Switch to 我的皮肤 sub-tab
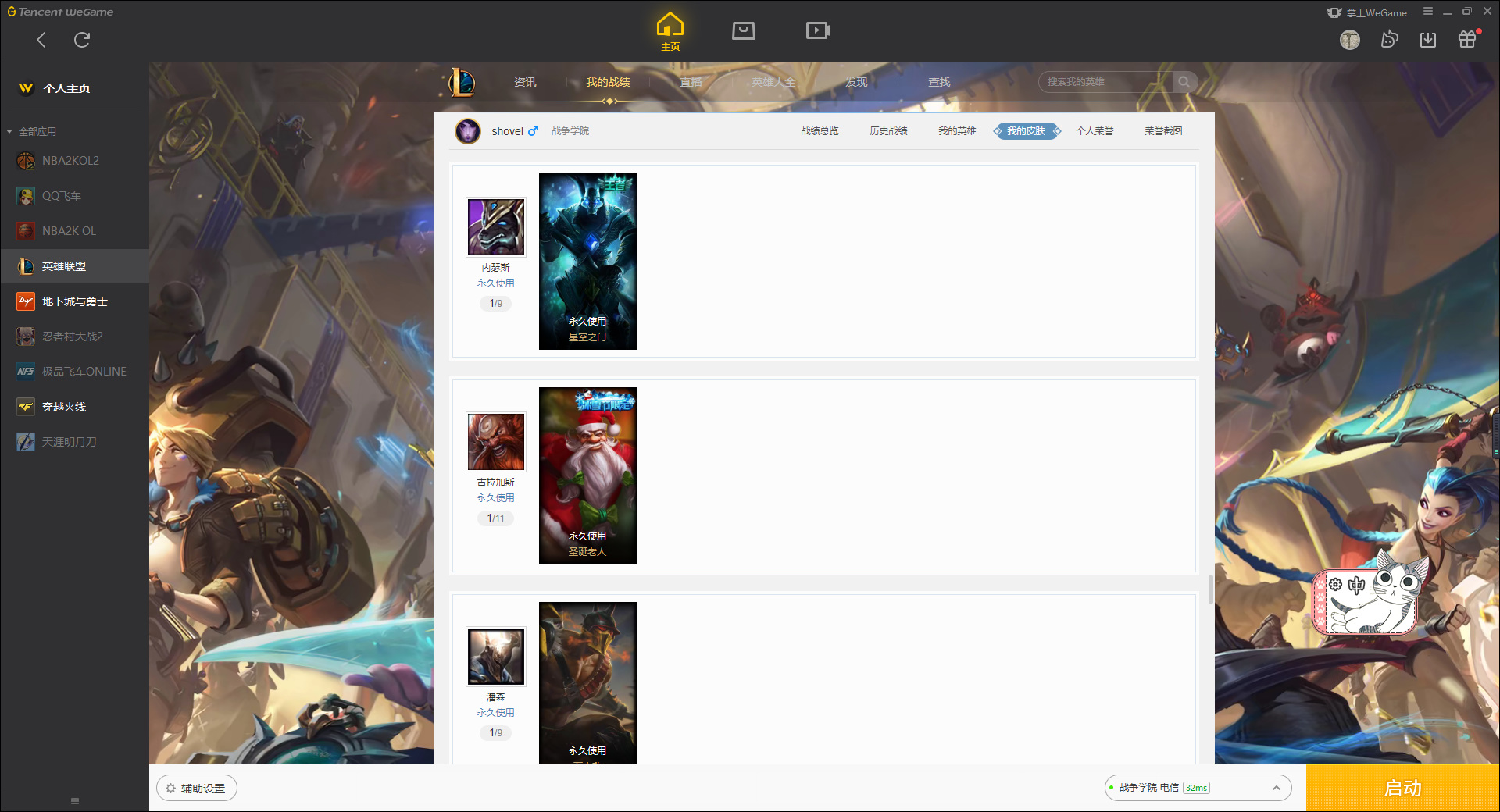The height and width of the screenshot is (812, 1500). pyautogui.click(x=1027, y=131)
